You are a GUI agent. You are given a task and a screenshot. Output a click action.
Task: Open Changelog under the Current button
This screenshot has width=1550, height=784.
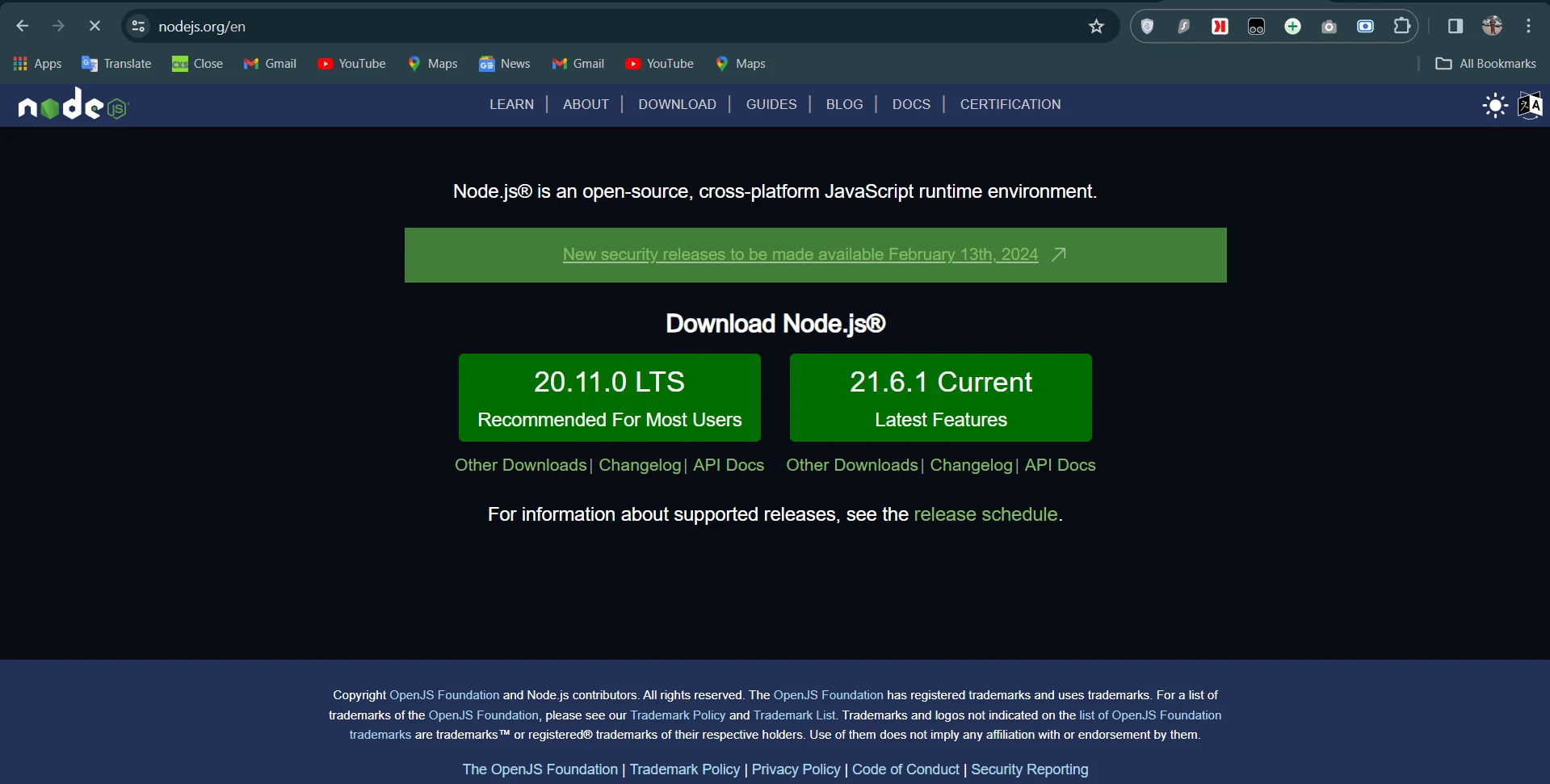pyautogui.click(x=971, y=465)
